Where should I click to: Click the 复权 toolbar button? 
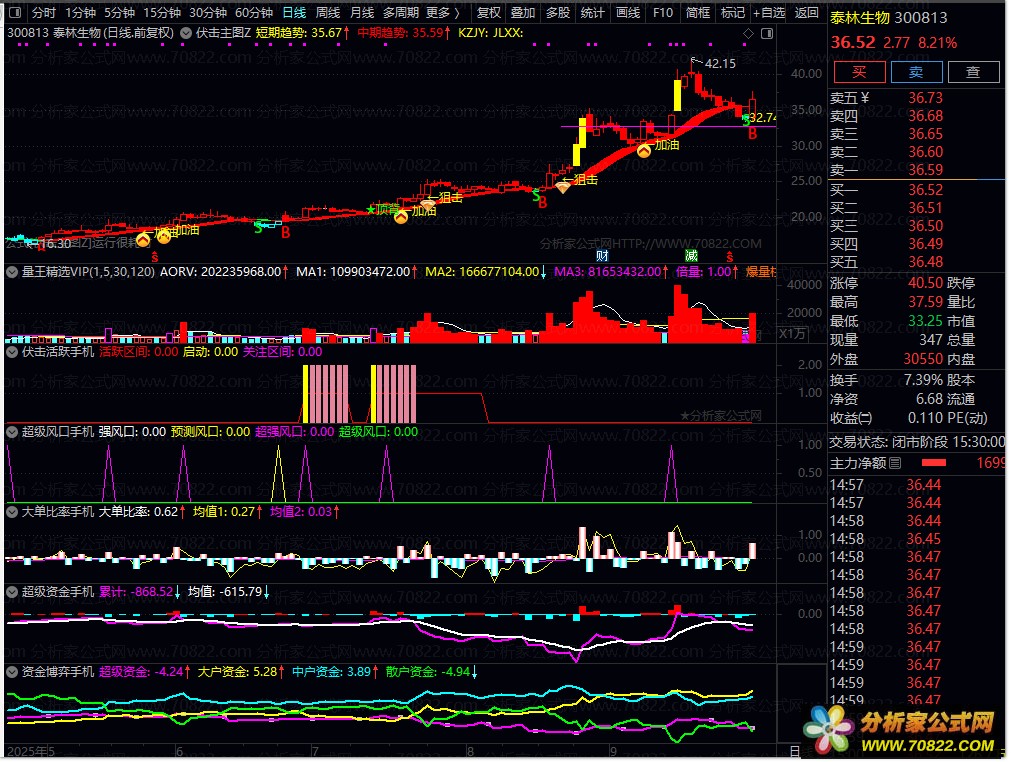(488, 12)
